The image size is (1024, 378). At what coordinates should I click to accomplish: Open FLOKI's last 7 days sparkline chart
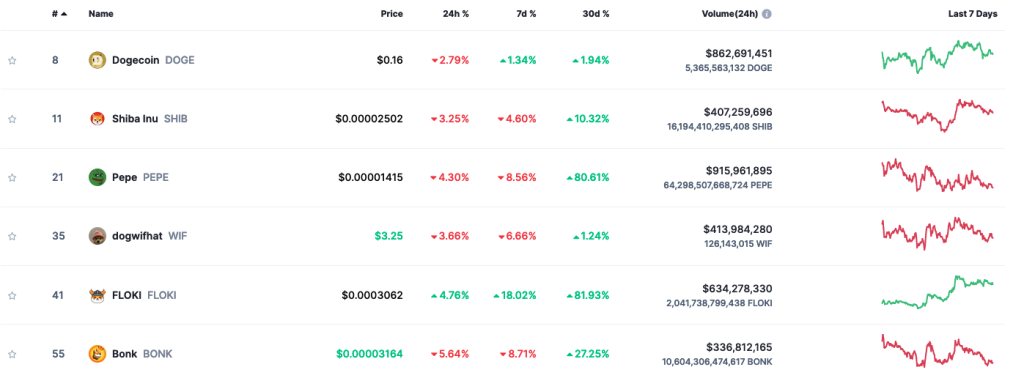point(938,291)
